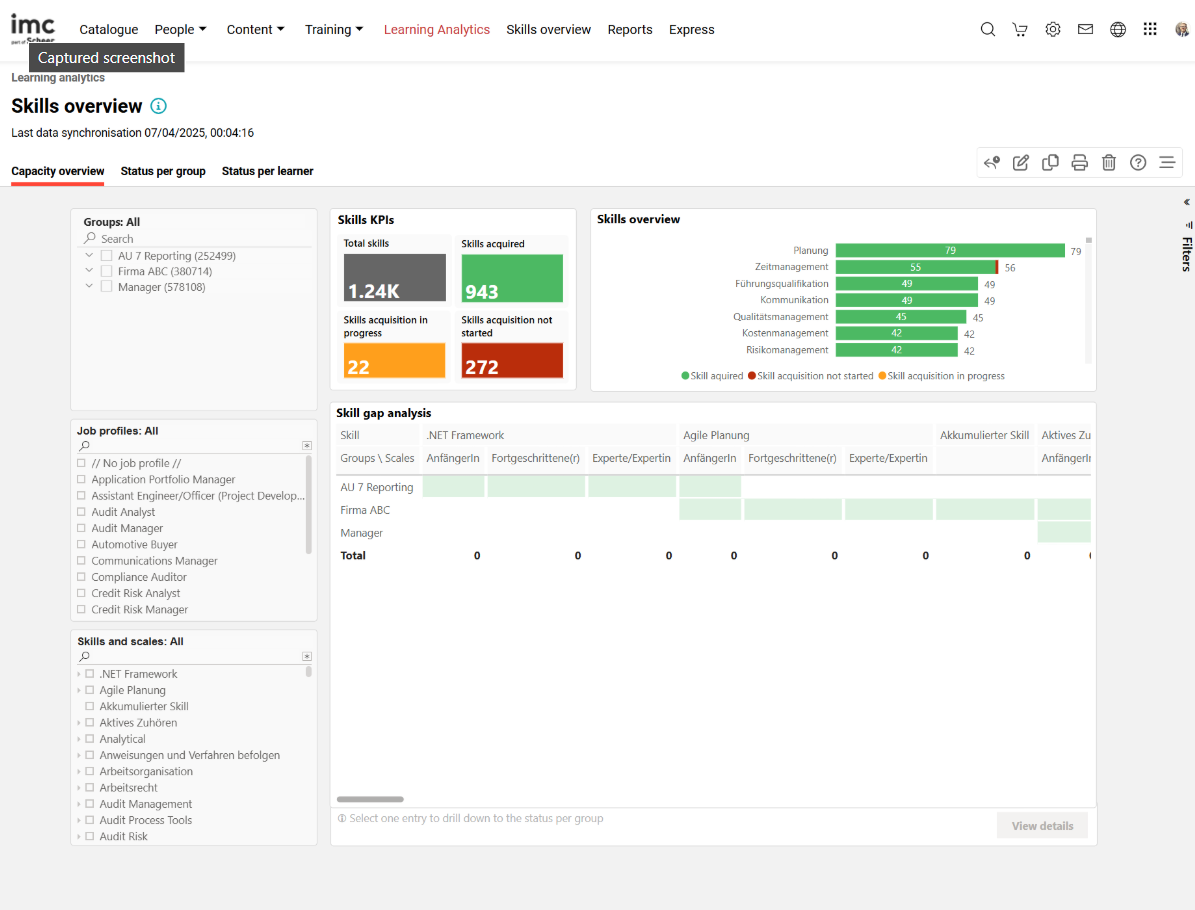Screen dimensions: 1195x910
Task: Click the pencil edit icon in toolbar
Action: tap(1021, 163)
